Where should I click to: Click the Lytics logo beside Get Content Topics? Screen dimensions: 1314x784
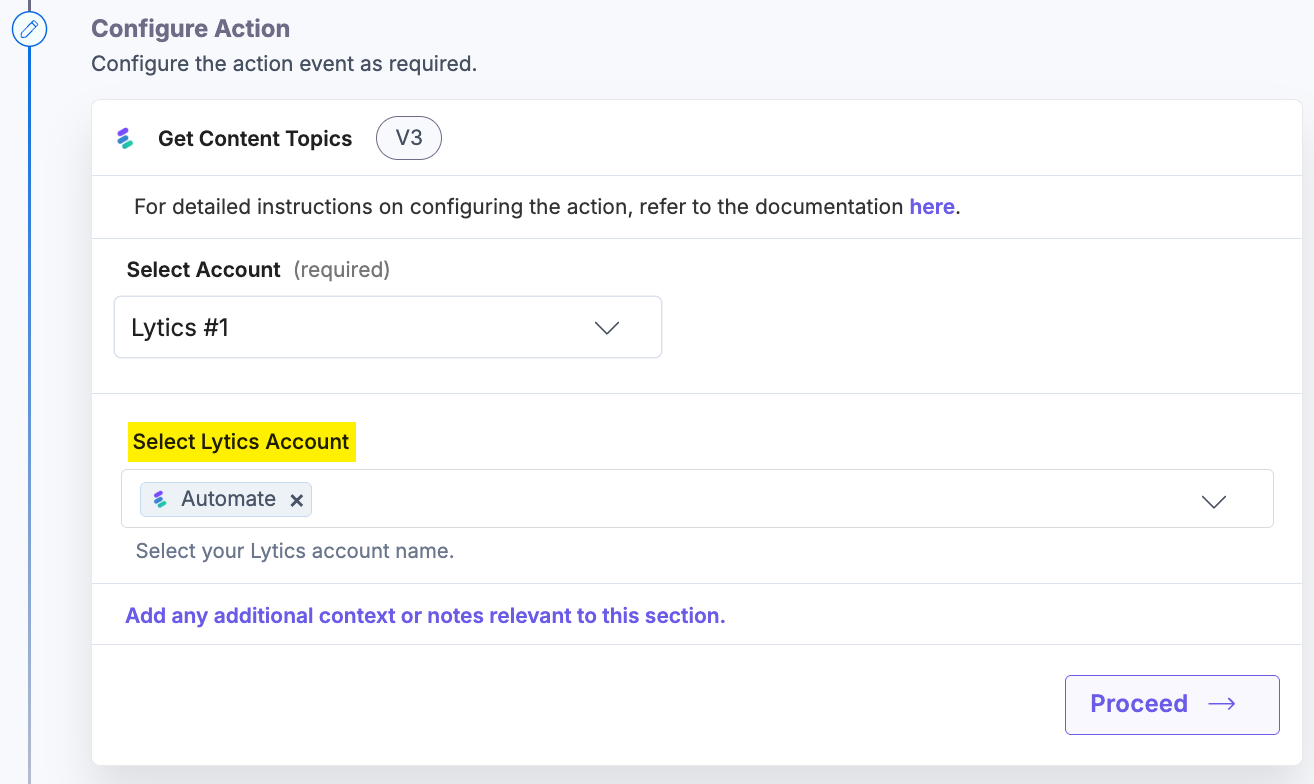click(125, 139)
